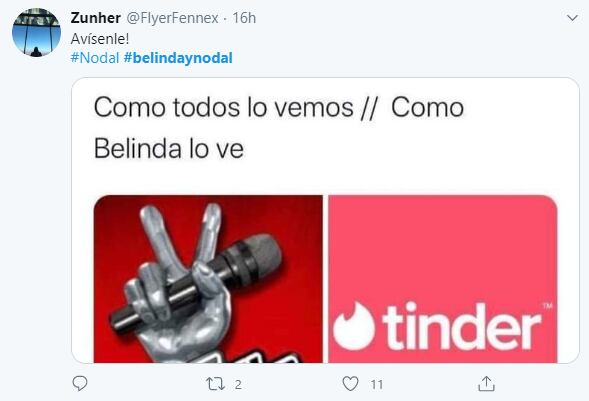Open the La Voz microphone hand image
The width and height of the screenshot is (589, 401).
(x=208, y=279)
